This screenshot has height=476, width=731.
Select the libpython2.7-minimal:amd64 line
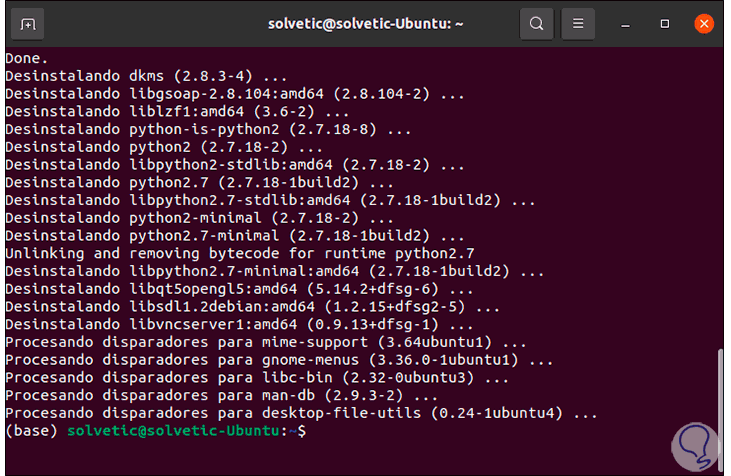point(275,271)
